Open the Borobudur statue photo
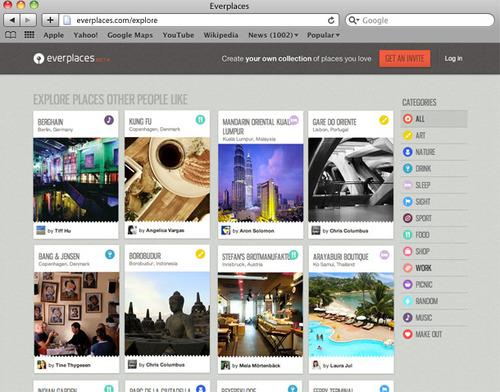Viewport: 500px width, 392px height. point(167,314)
